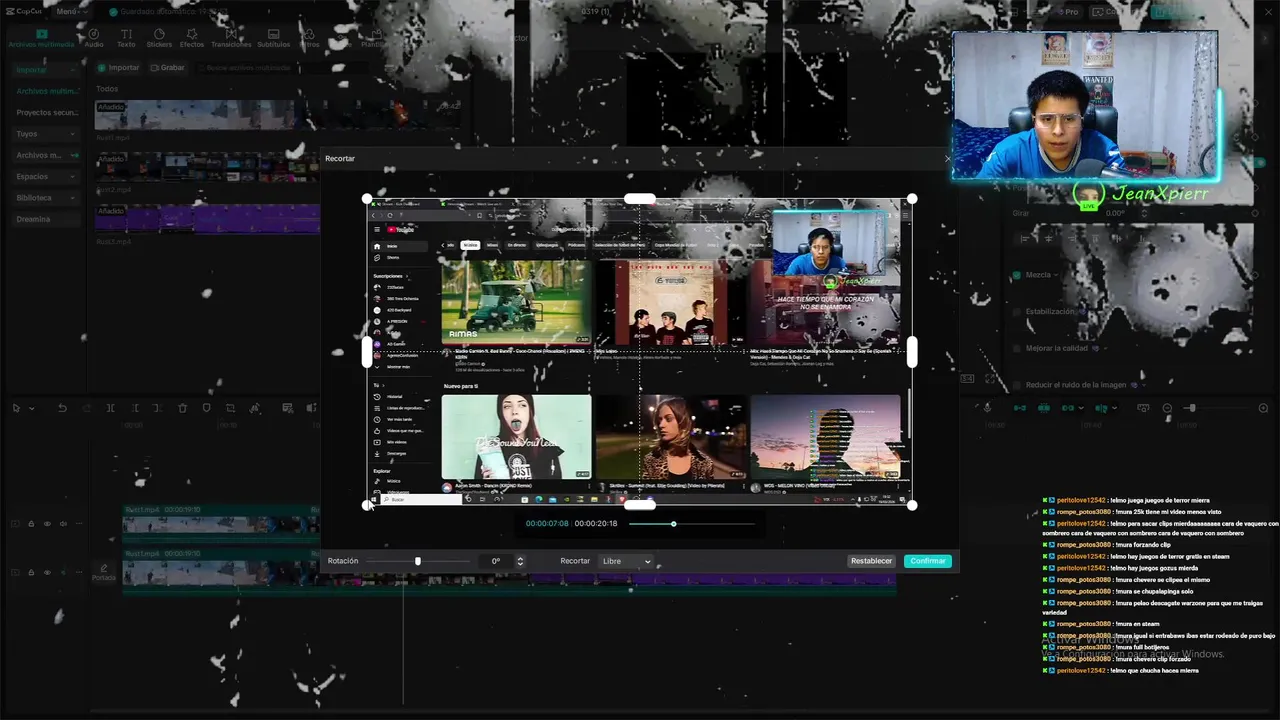This screenshot has height=720, width=1280.
Task: Click the rotation value stepper arrows
Action: click(x=520, y=561)
